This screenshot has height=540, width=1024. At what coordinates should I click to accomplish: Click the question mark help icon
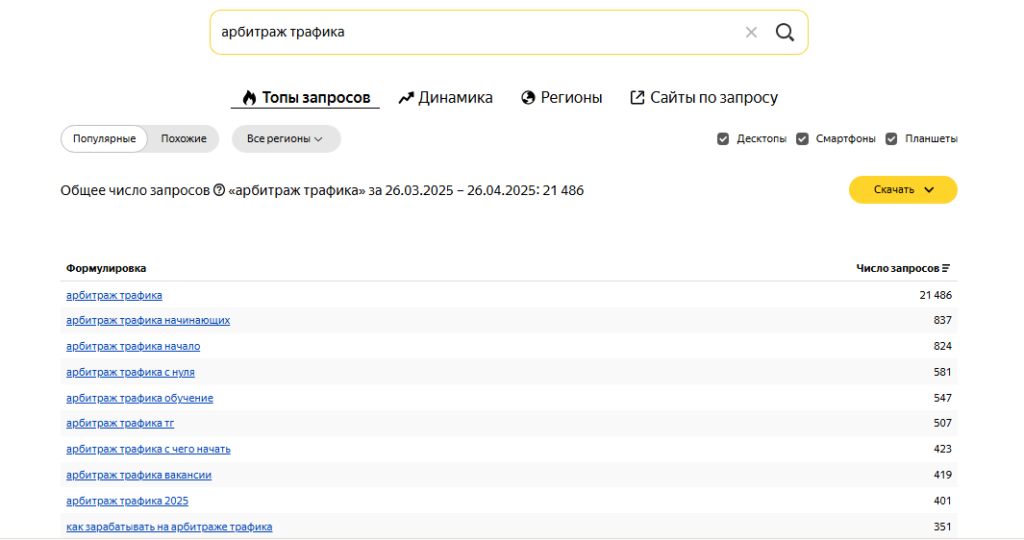click(x=219, y=190)
